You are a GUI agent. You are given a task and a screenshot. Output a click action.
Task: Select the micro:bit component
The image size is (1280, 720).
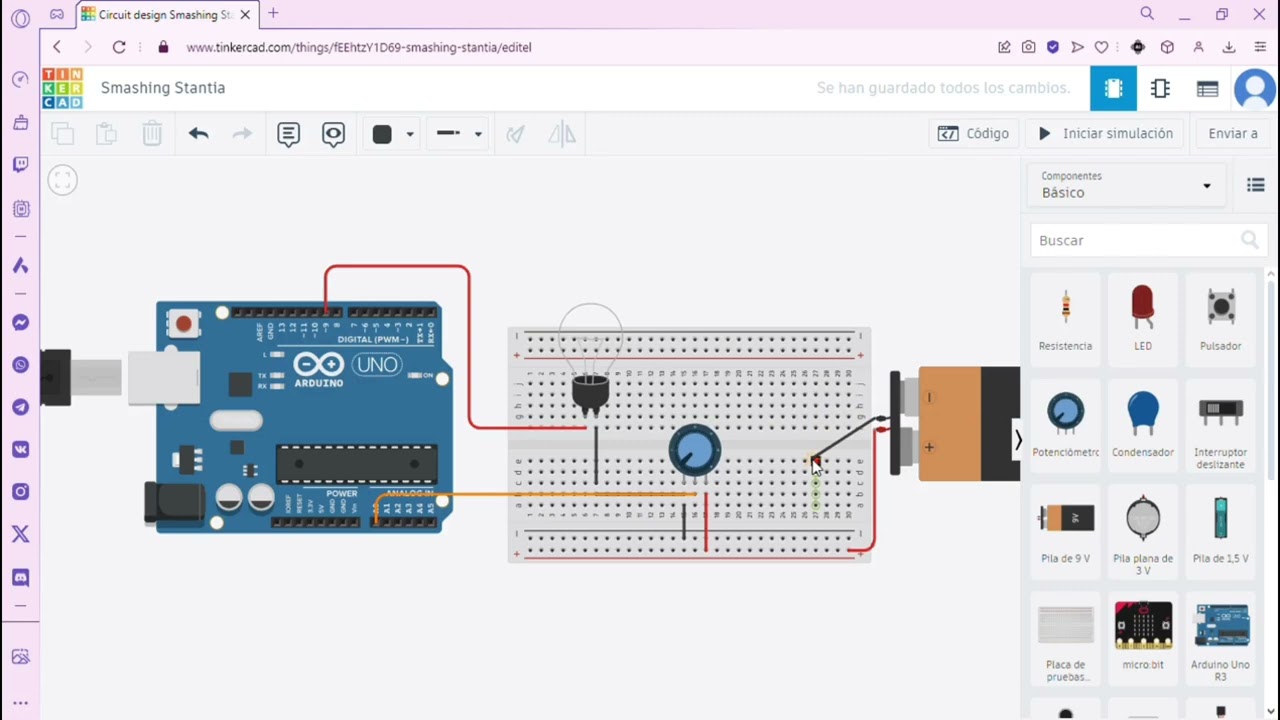pyautogui.click(x=1142, y=637)
